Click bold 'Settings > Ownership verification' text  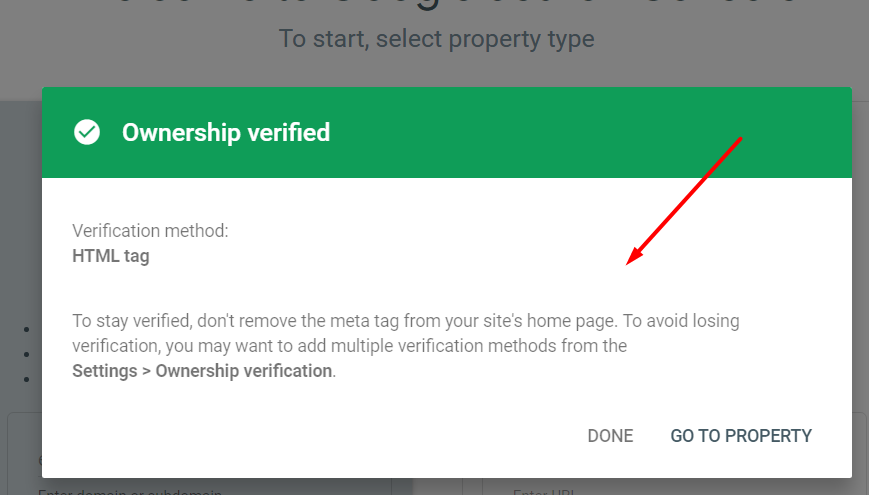(x=202, y=371)
